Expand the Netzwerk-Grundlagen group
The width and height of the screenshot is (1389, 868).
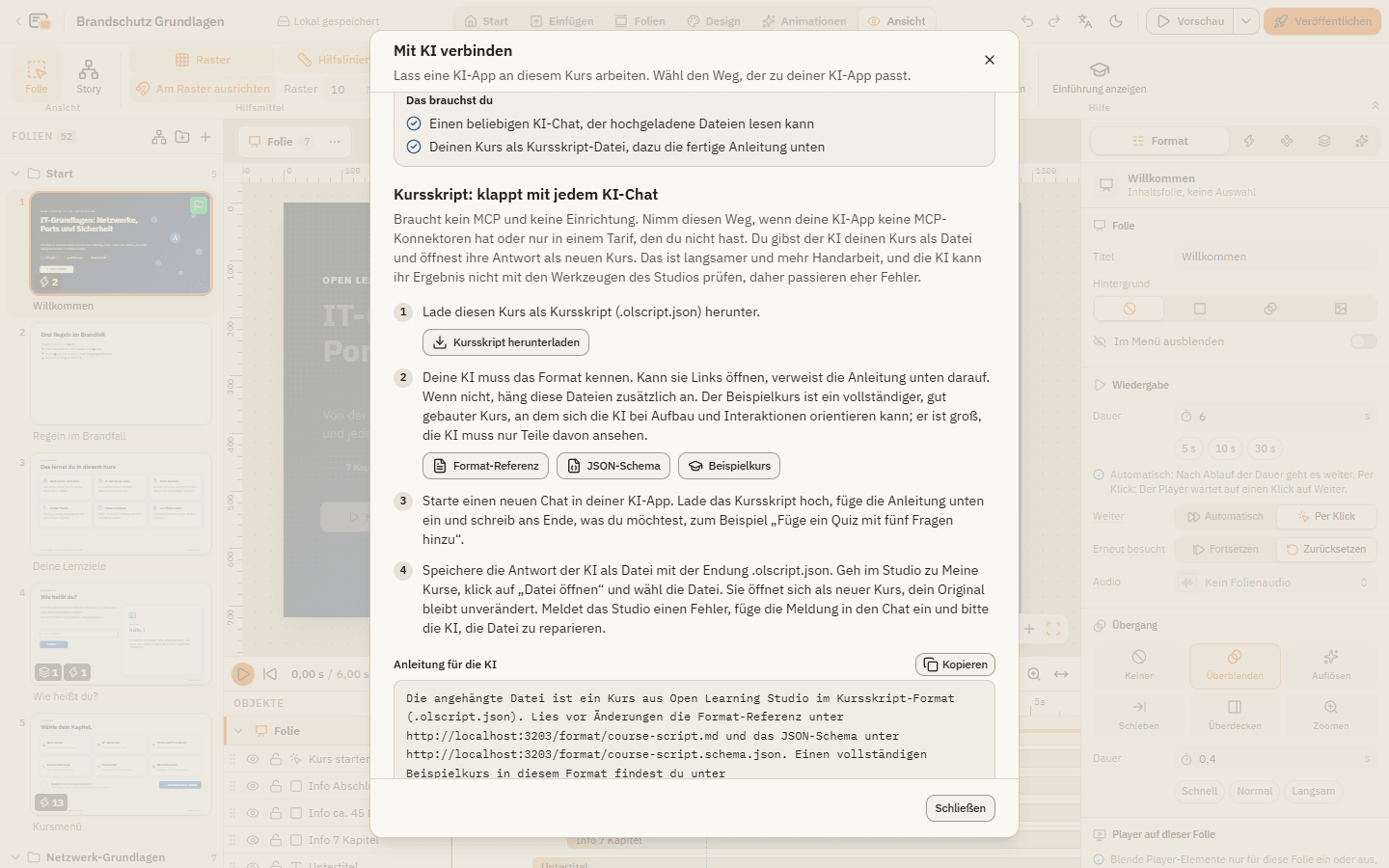[x=15, y=857]
